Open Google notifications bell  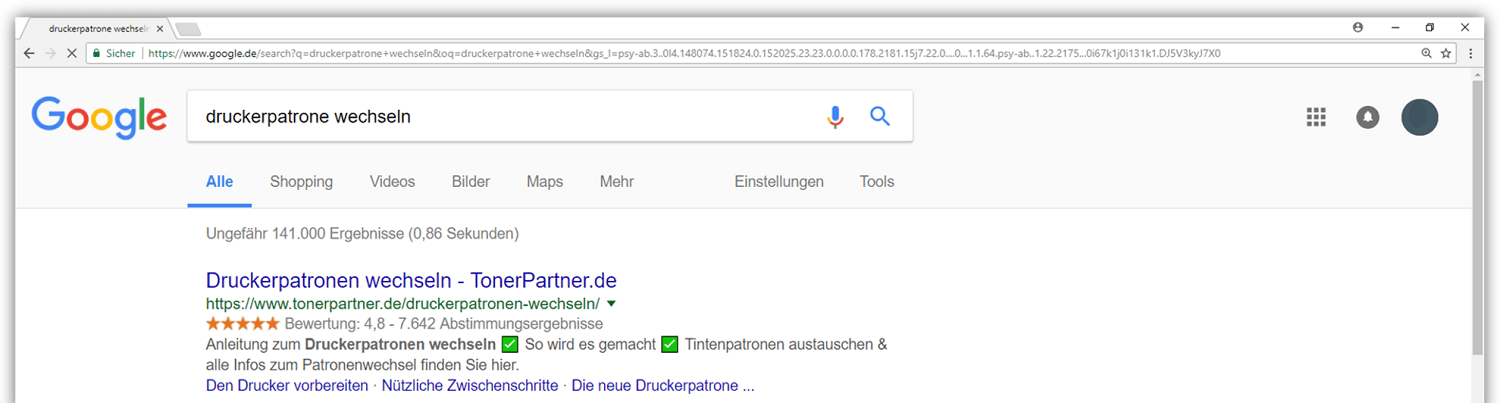pos(1368,117)
